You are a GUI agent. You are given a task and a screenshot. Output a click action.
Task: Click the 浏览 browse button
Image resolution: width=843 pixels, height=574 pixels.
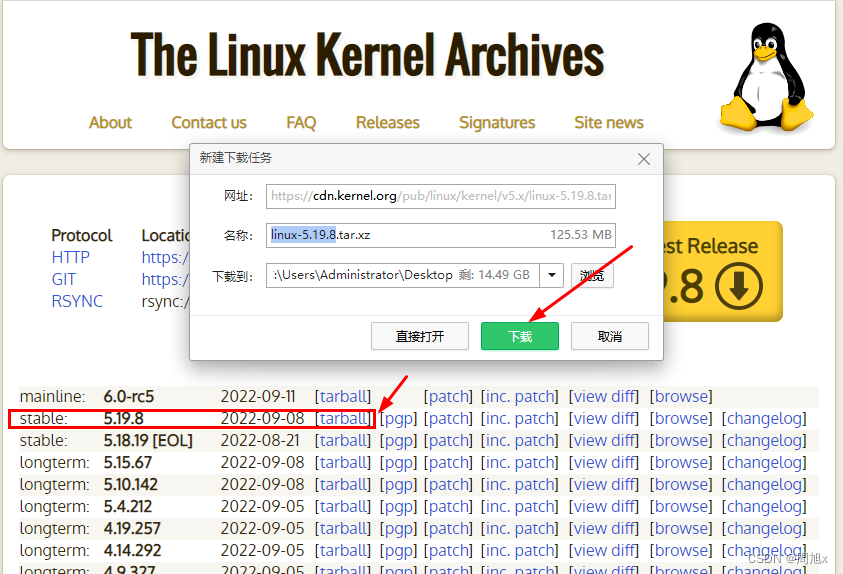pos(592,275)
